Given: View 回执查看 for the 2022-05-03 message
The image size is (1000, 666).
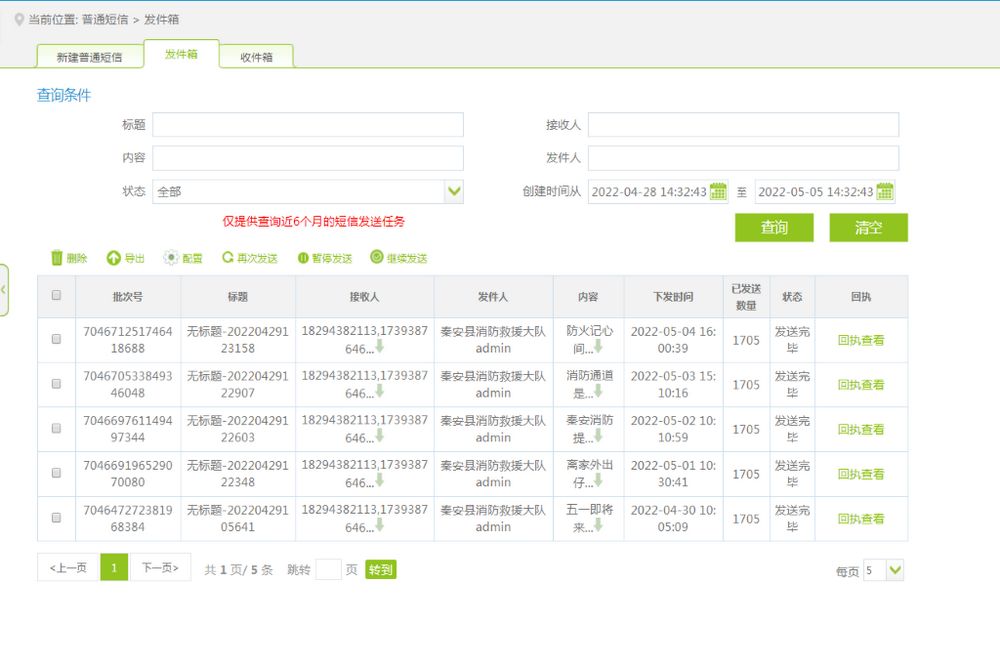Looking at the screenshot, I should pyautogui.click(x=860, y=385).
